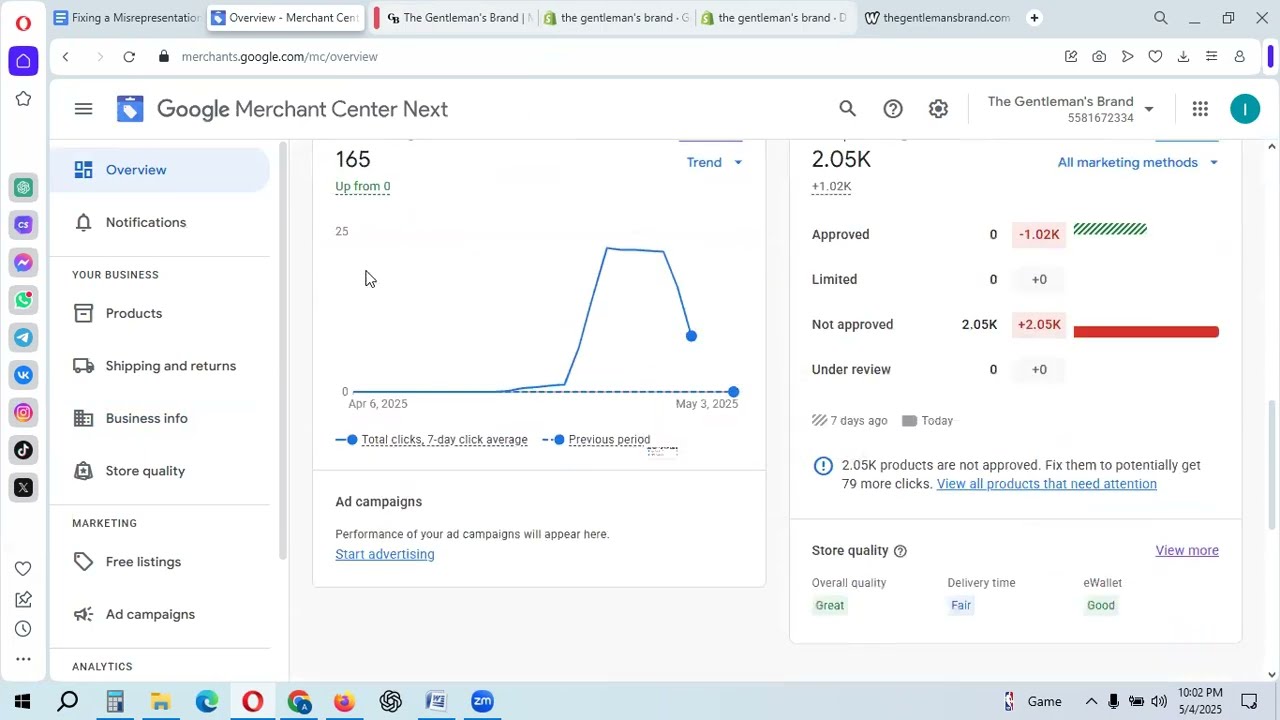Click the bookmark heart icon in address bar
The image size is (1280, 720).
coord(1155,57)
